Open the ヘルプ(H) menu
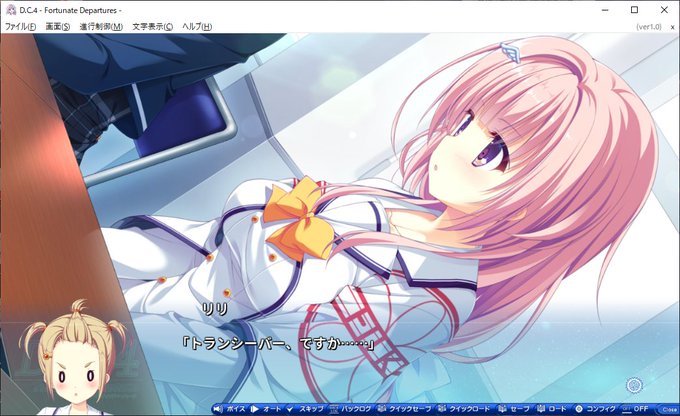680x416 pixels. point(197,26)
